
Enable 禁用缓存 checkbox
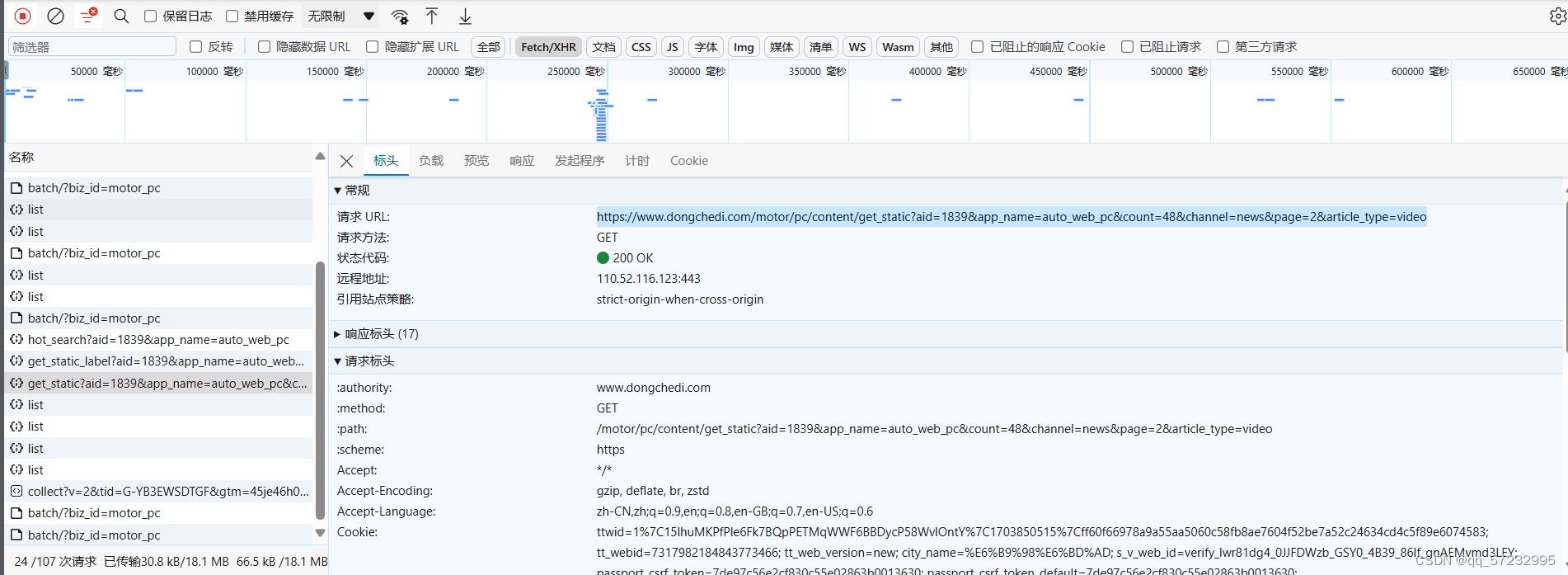[x=232, y=16]
